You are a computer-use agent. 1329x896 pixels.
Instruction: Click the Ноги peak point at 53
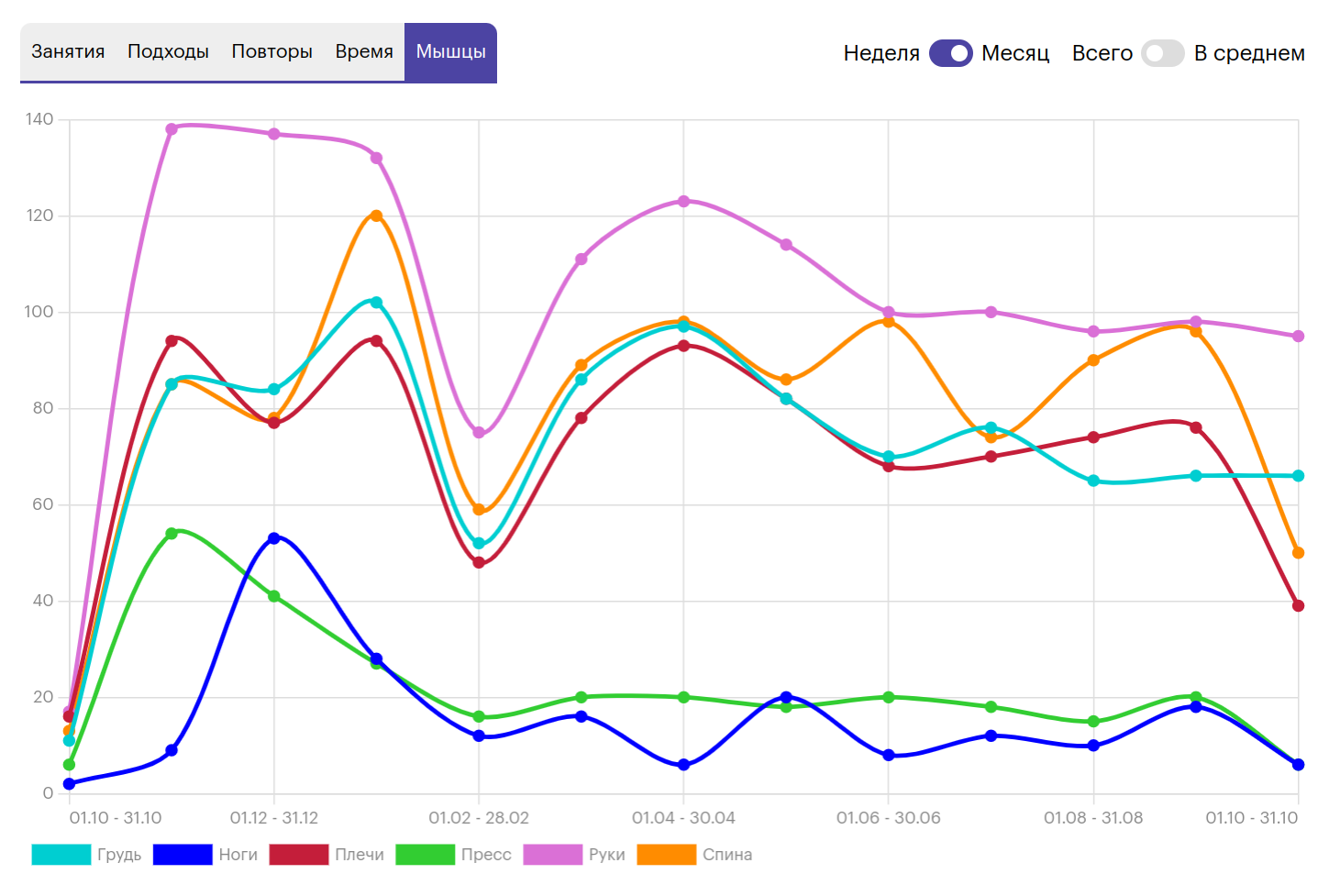273,538
